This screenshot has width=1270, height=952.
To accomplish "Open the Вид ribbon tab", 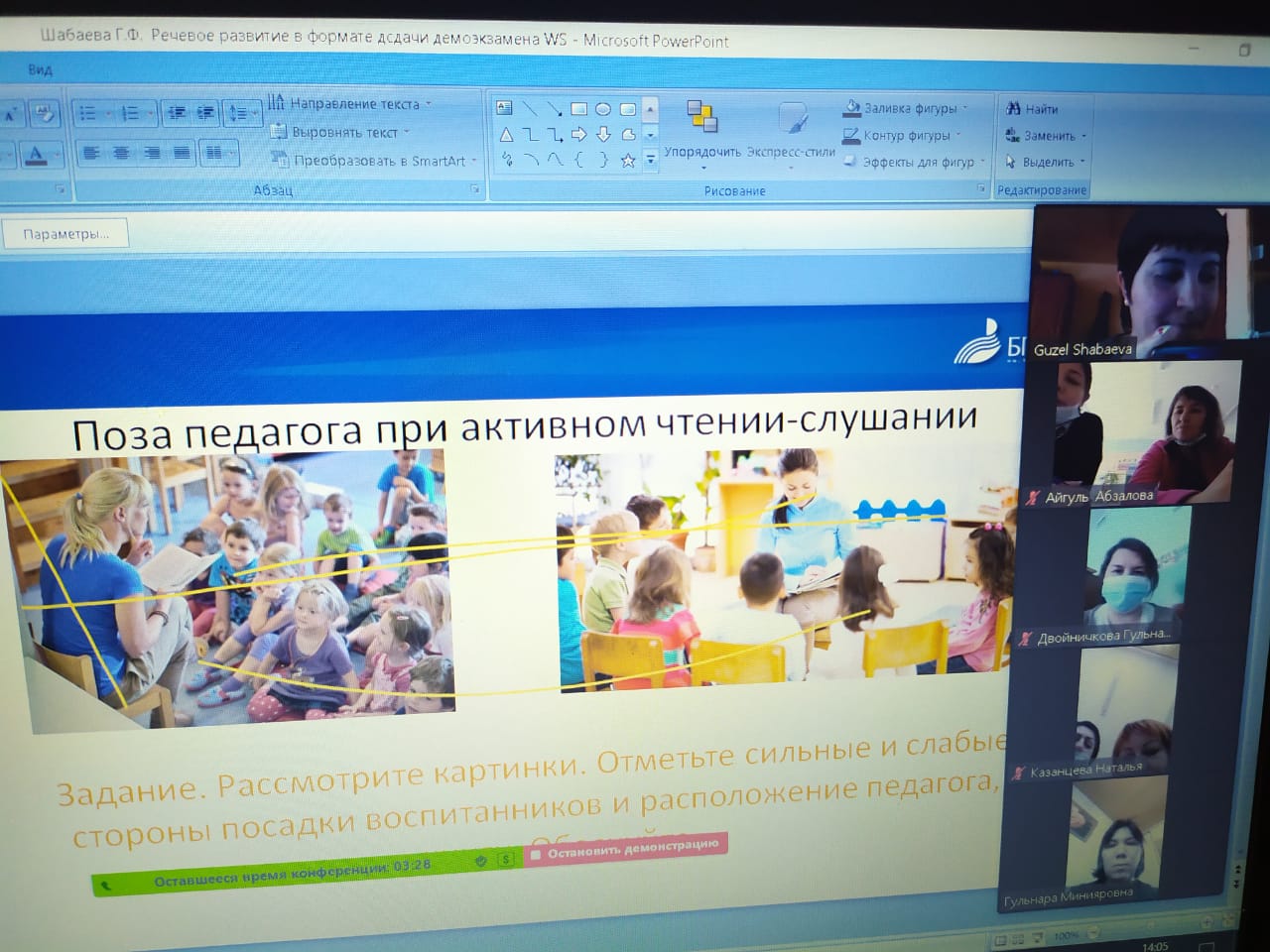I will coord(40,69).
